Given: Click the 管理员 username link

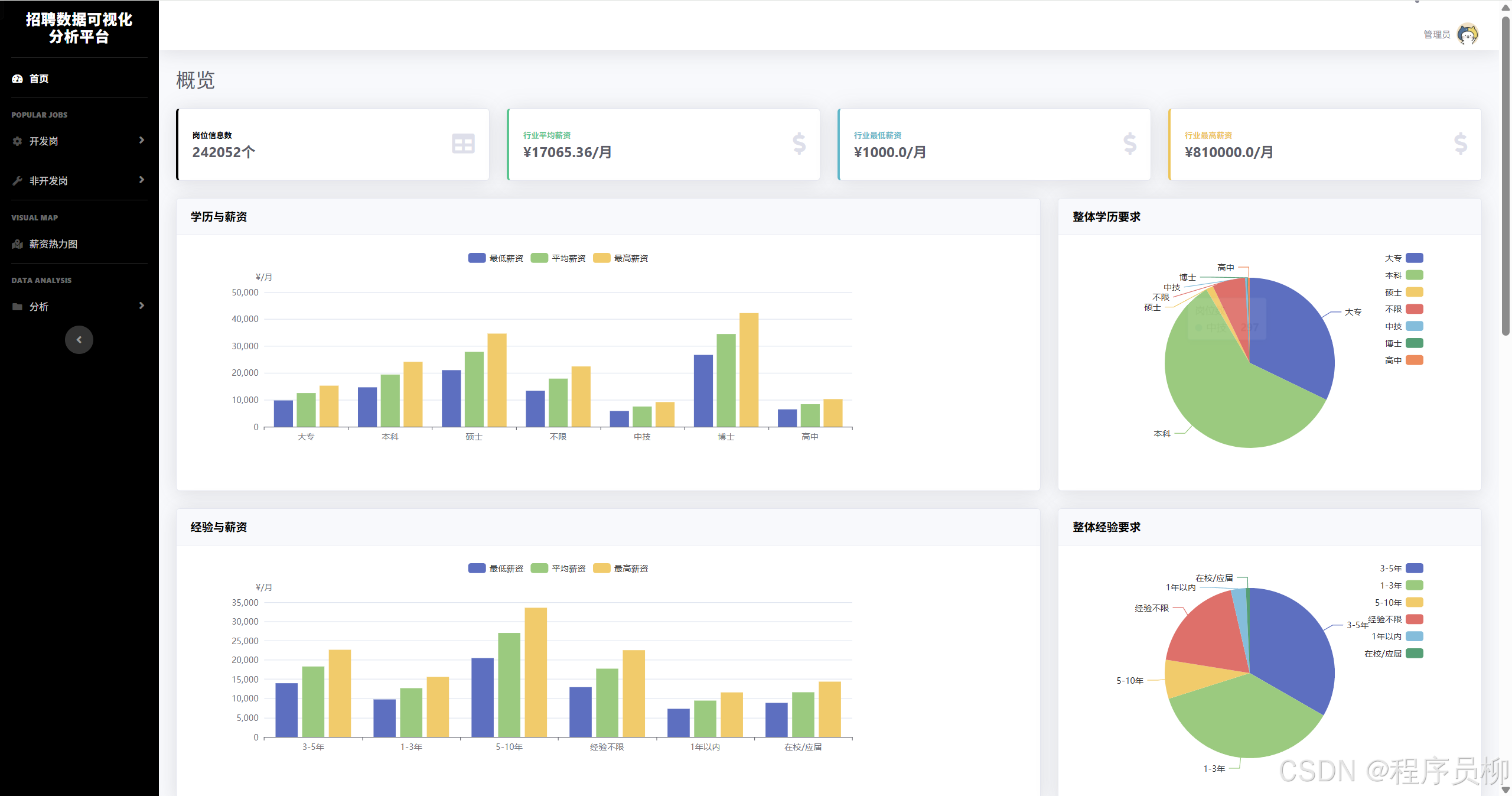Looking at the screenshot, I should click(x=1436, y=35).
